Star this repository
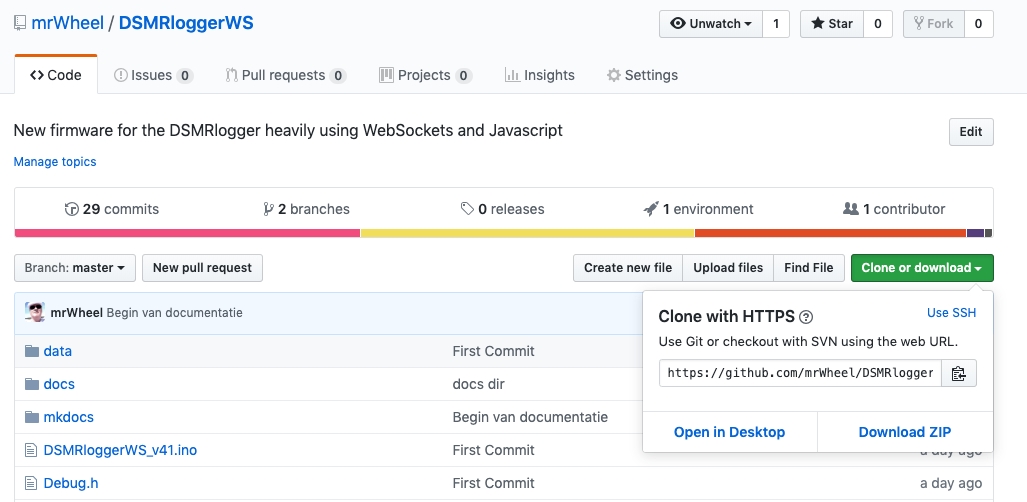The height and width of the screenshot is (502, 1027). coord(831,24)
